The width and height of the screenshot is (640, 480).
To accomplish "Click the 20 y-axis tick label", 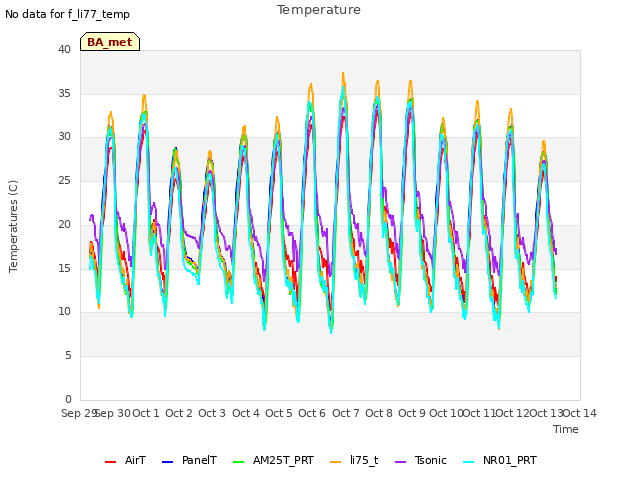I will pos(64,224).
